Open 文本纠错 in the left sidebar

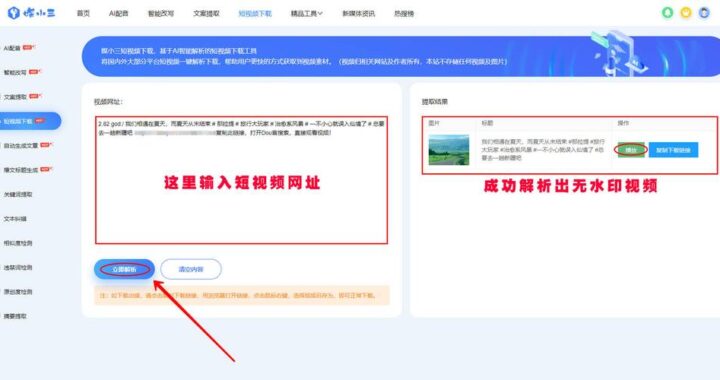pyautogui.click(x=15, y=219)
